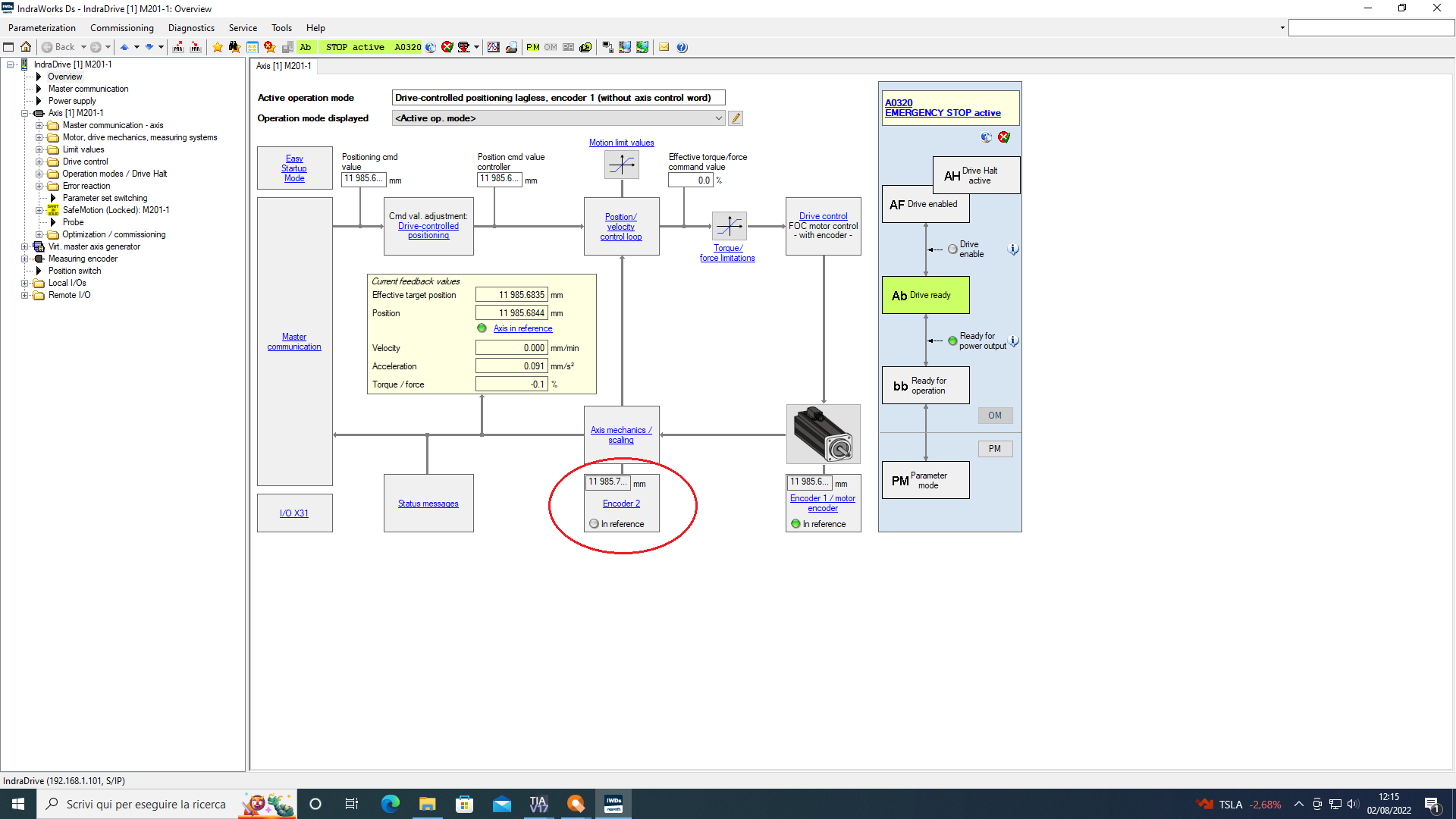Click the Drive enable indicator circle
1456x819 pixels.
pos(952,249)
